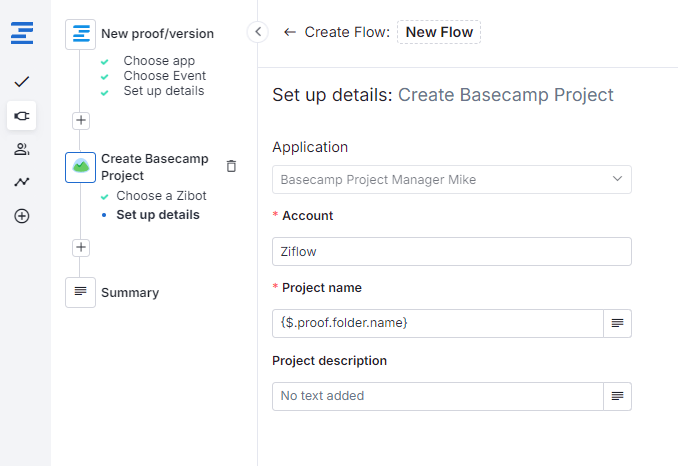This screenshot has width=678, height=466.
Task: Add step after Create Basecamp Project
Action: (x=81, y=247)
